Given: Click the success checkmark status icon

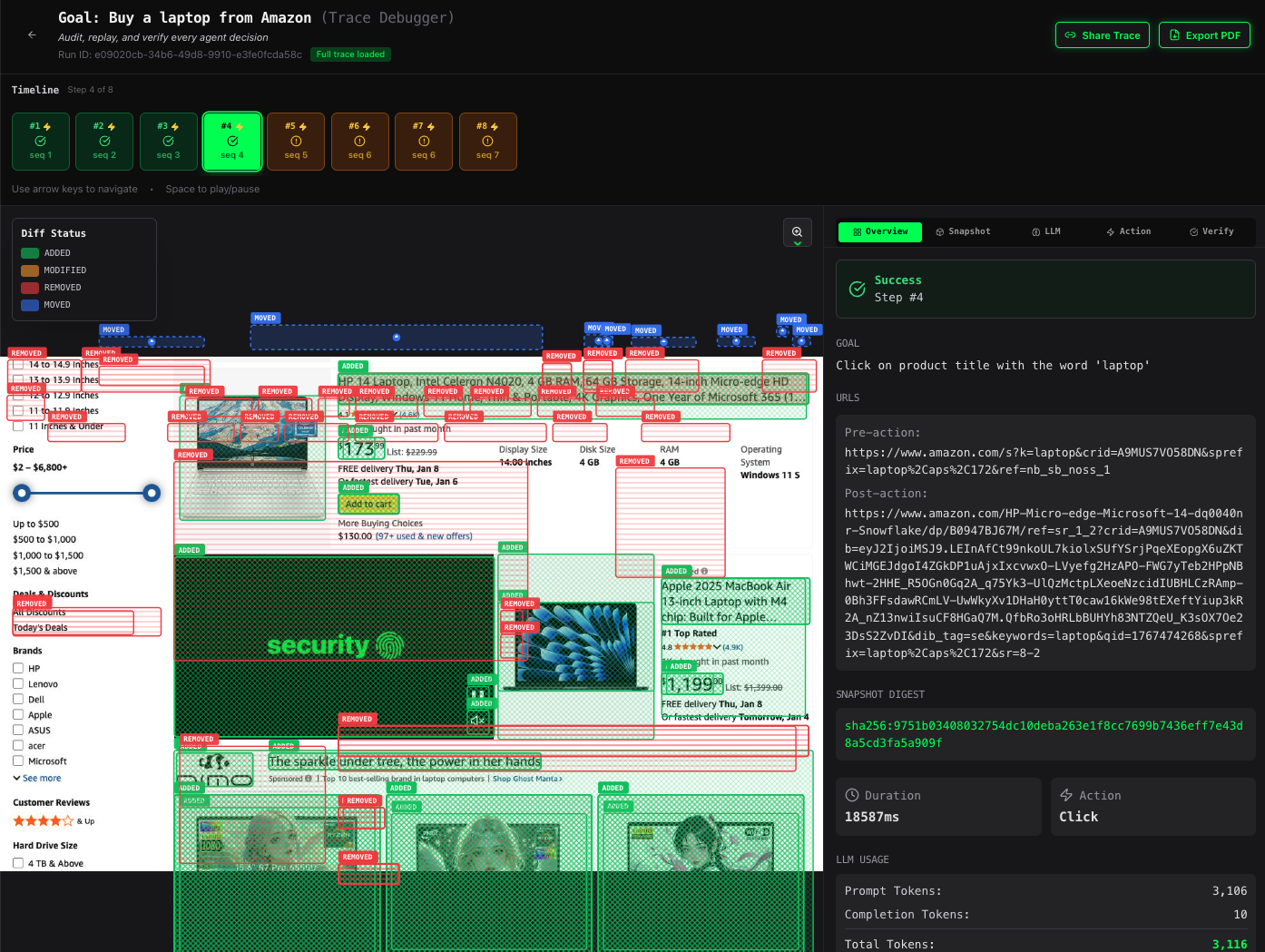Looking at the screenshot, I should [x=857, y=289].
